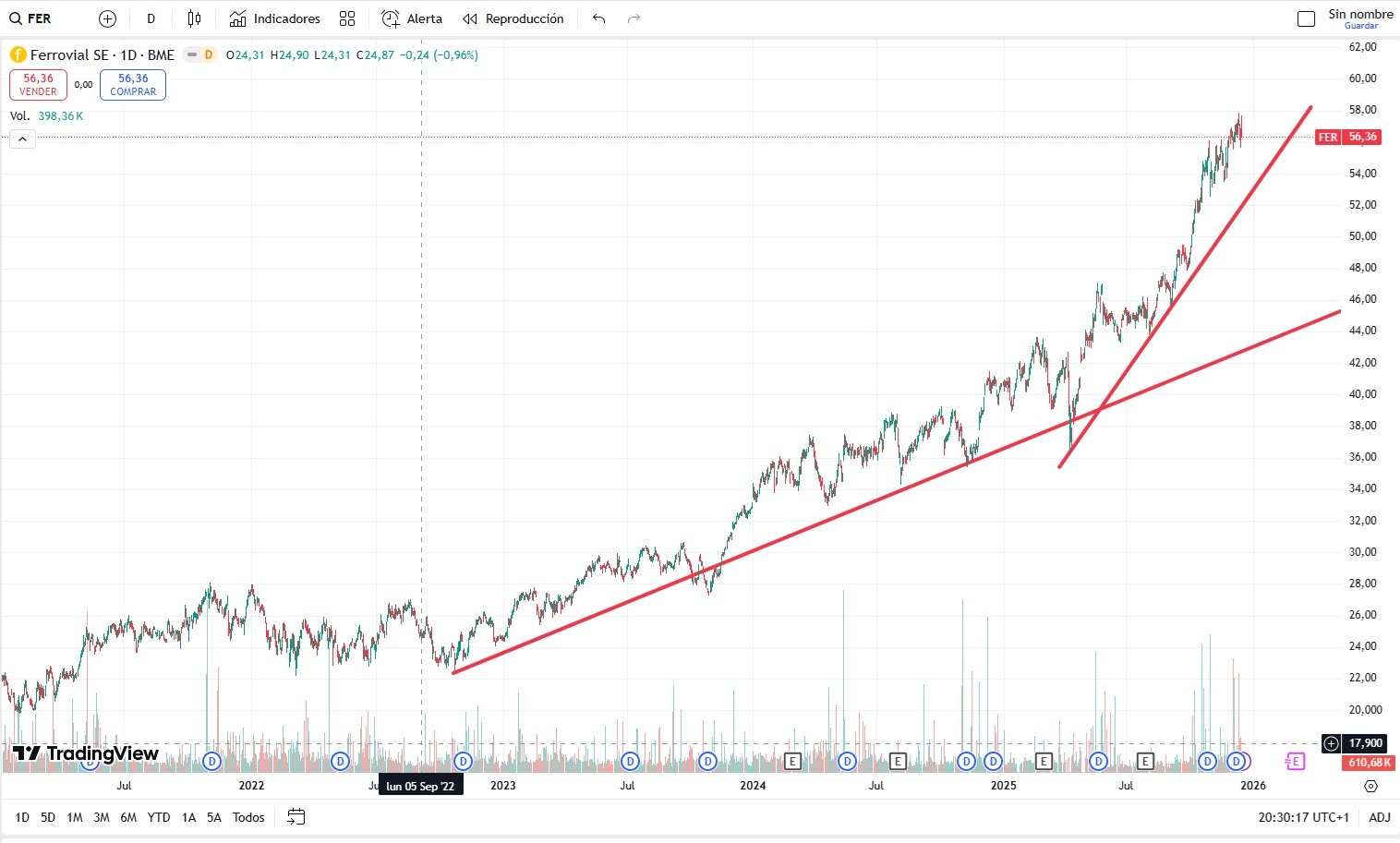The image size is (1400, 843).
Task: Open the FER symbol search
Action: pos(31,18)
